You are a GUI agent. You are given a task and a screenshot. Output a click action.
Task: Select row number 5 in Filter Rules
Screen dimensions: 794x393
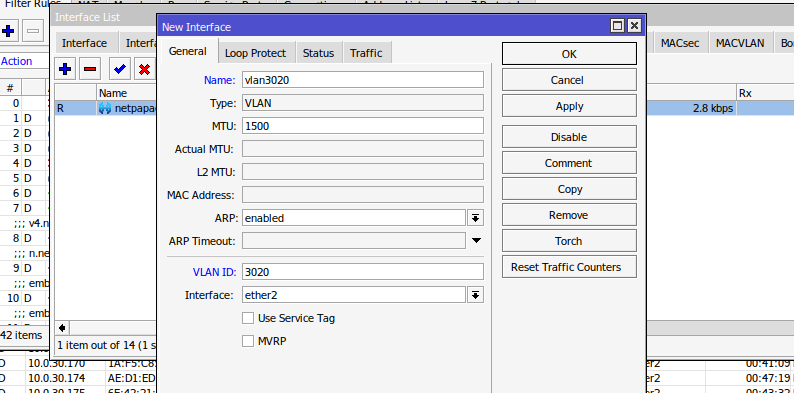coord(25,178)
